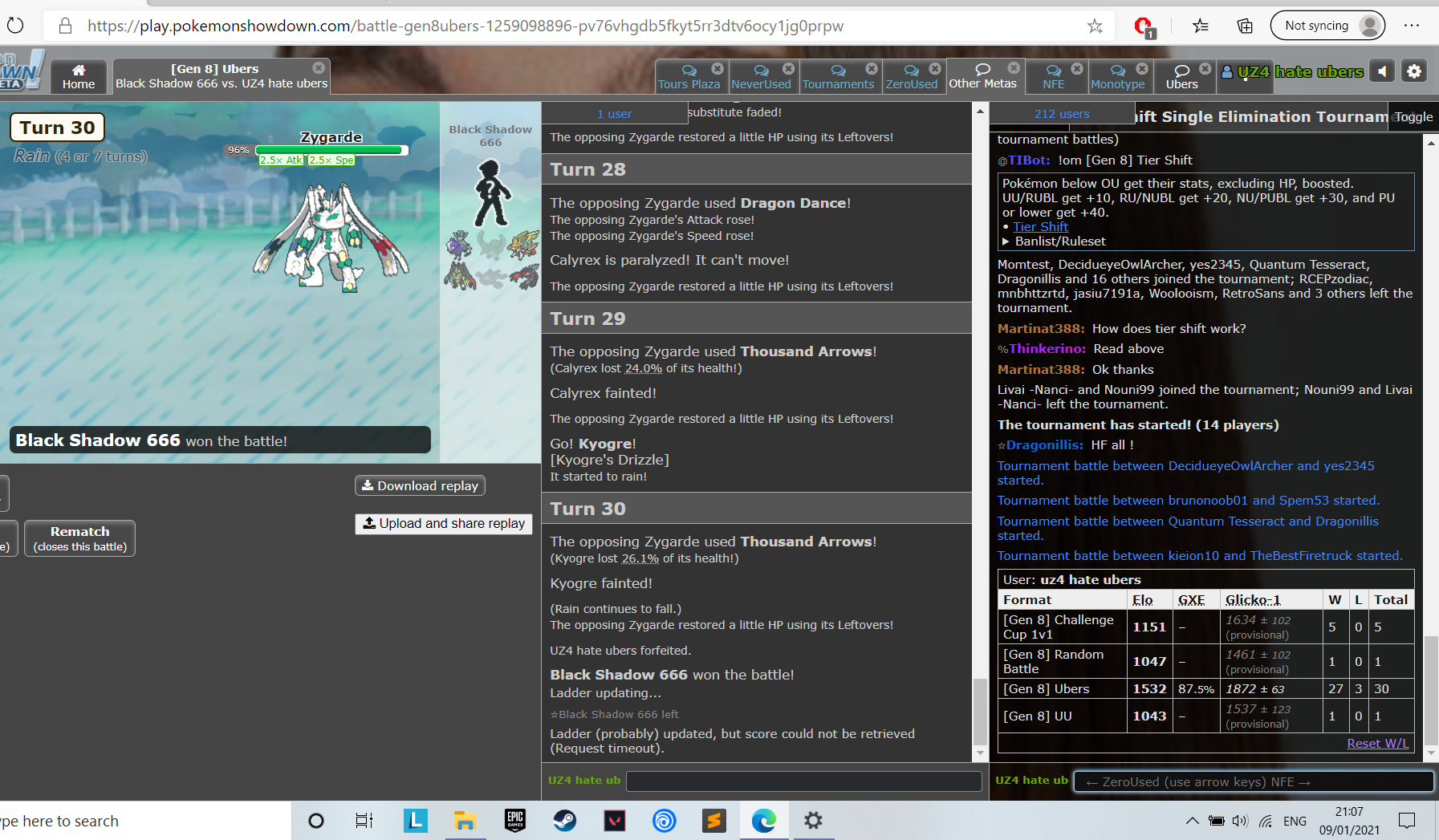Image resolution: width=1439 pixels, height=840 pixels.
Task: Click Upload and share replay
Action: click(444, 523)
